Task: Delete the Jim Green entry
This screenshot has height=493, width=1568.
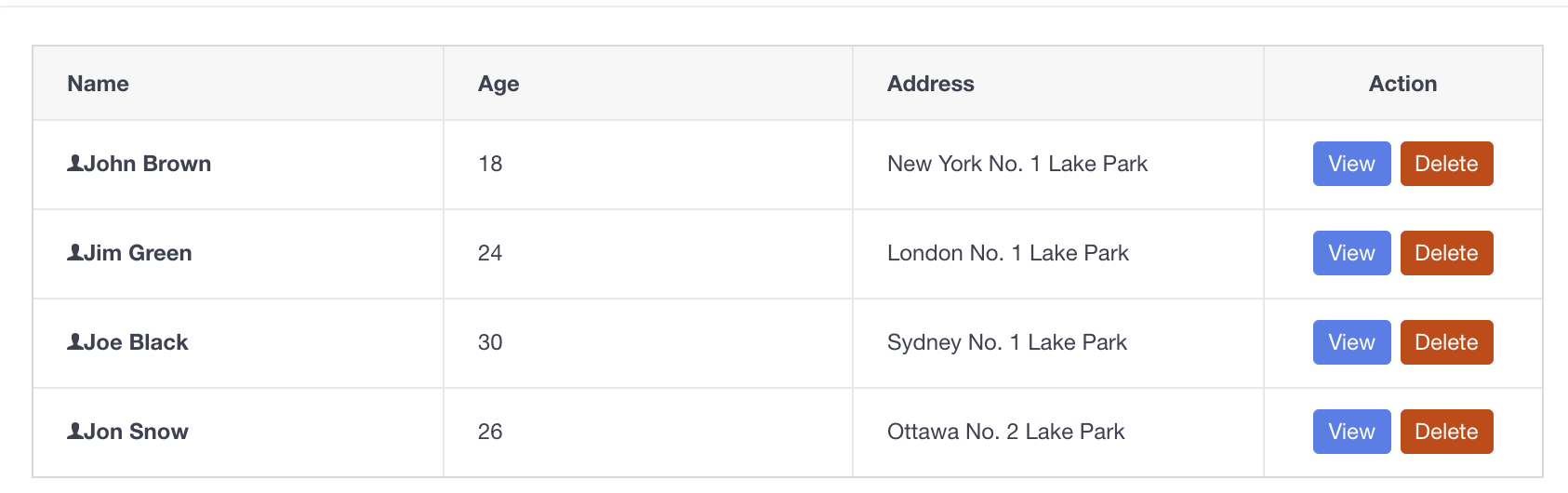Action: click(x=1446, y=253)
